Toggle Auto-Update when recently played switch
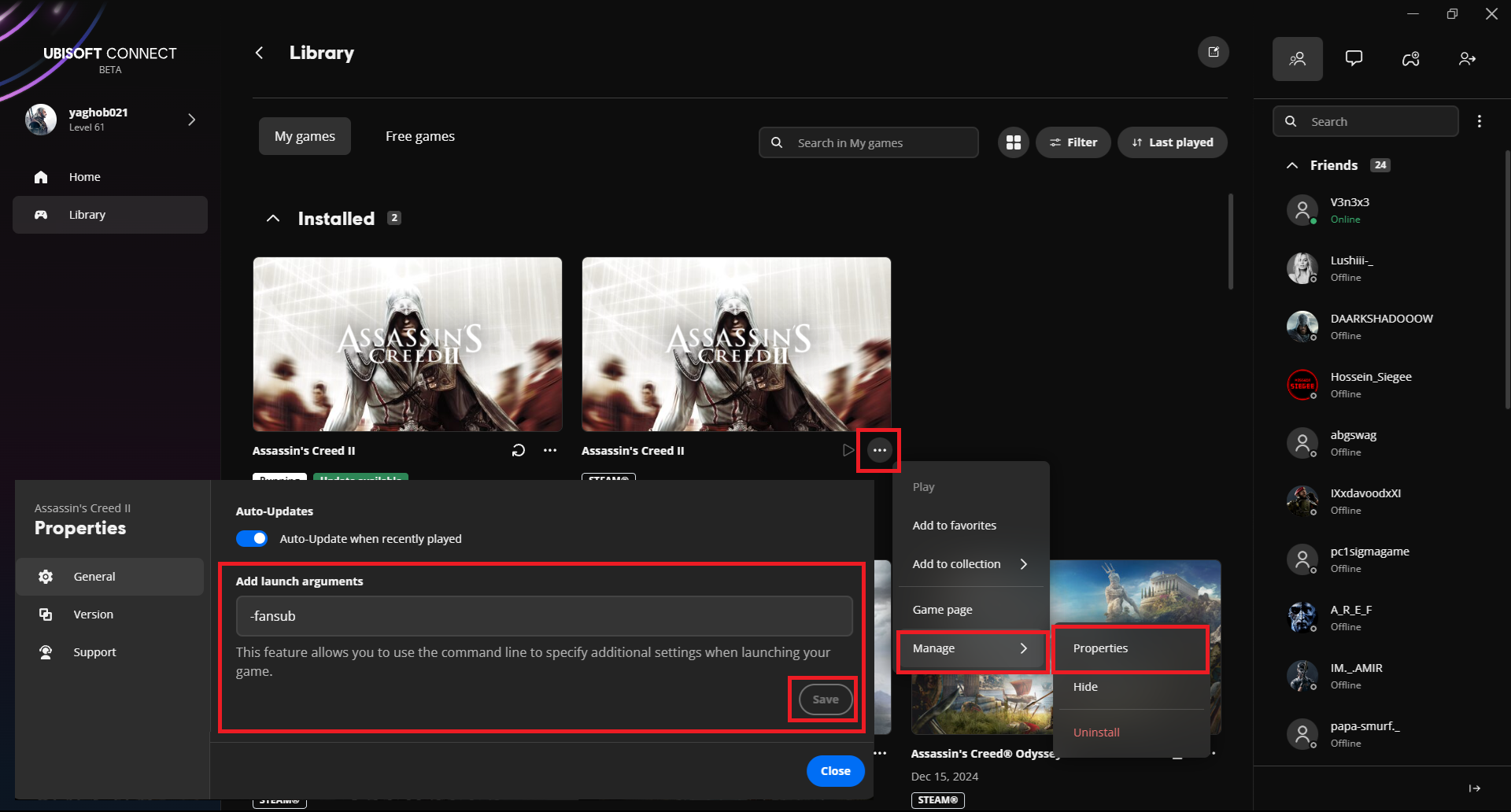The image size is (1511, 812). click(x=252, y=539)
